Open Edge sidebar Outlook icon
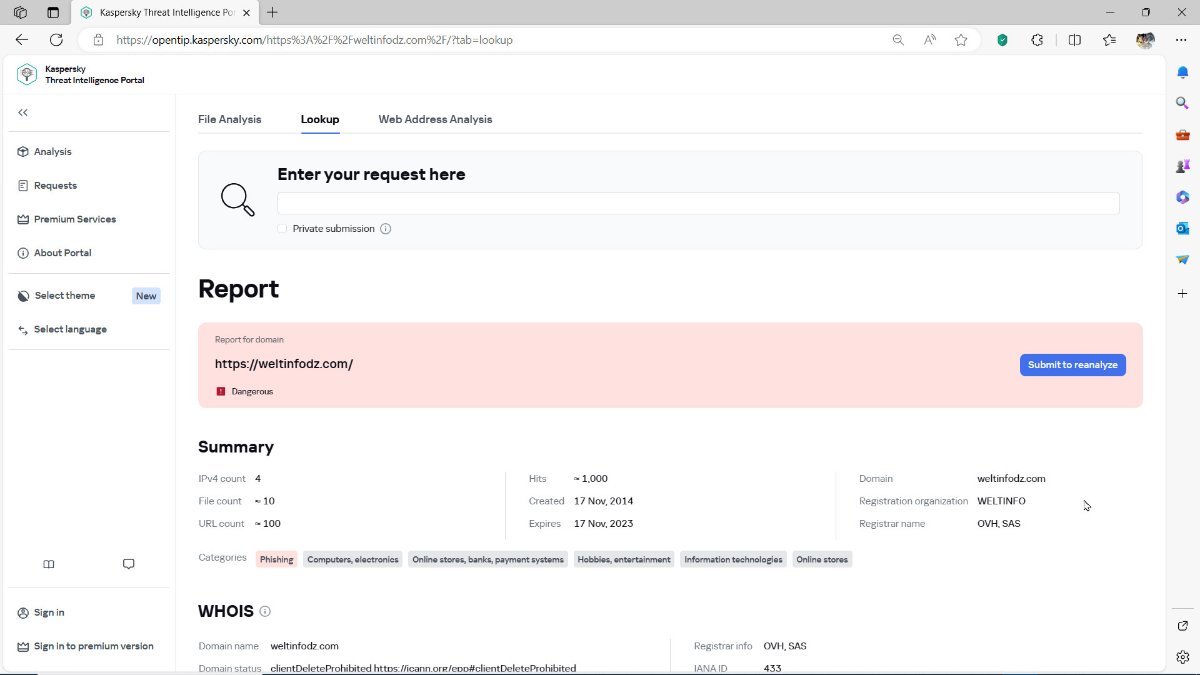This screenshot has width=1200, height=675. click(x=1182, y=228)
